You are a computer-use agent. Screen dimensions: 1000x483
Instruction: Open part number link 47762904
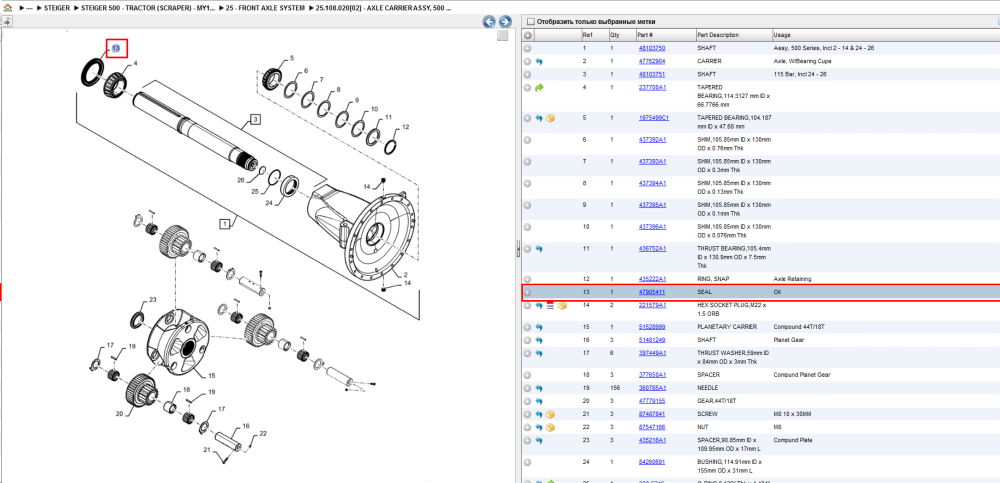coord(652,62)
